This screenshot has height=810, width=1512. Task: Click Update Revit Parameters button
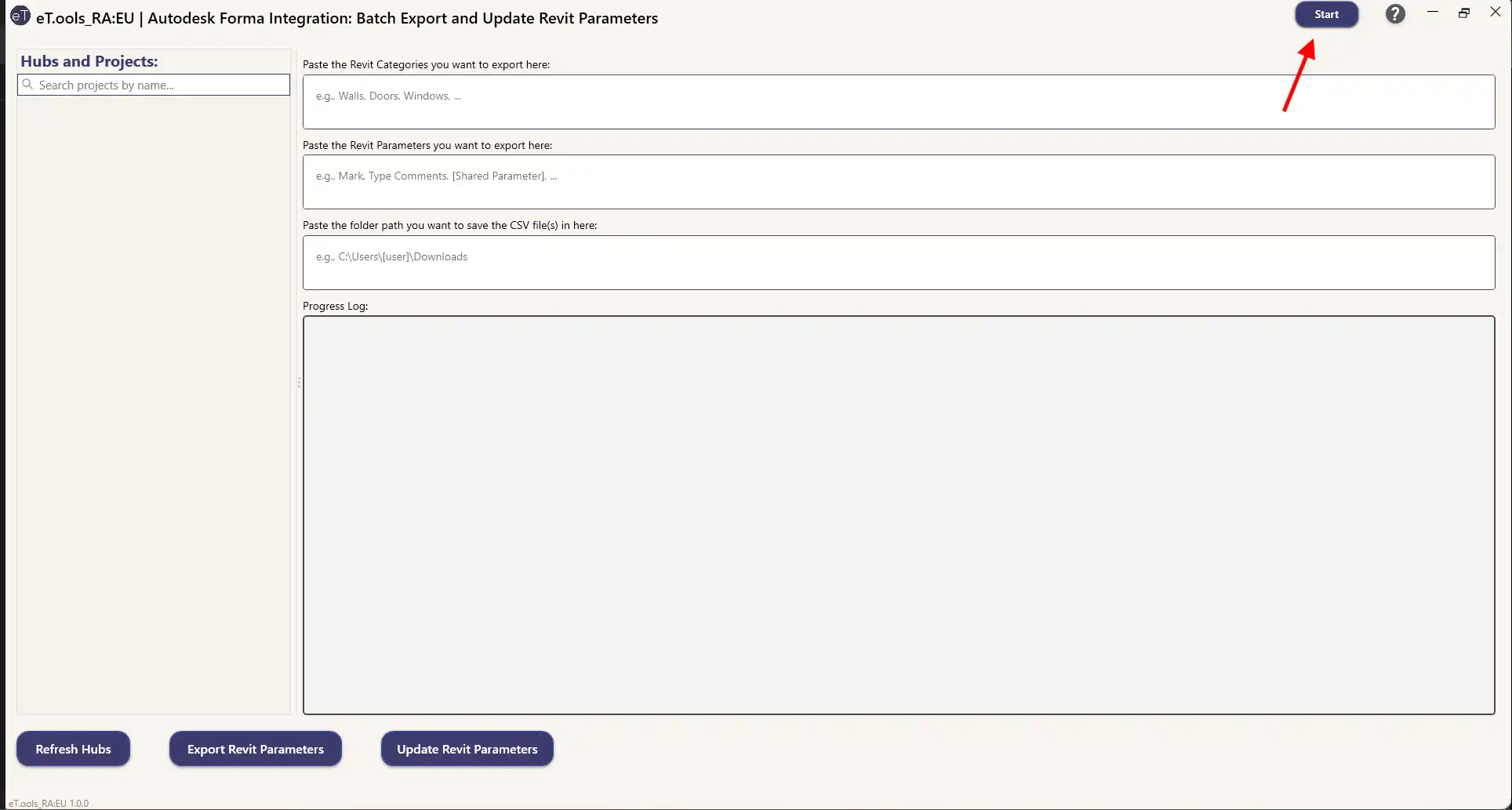(x=467, y=749)
